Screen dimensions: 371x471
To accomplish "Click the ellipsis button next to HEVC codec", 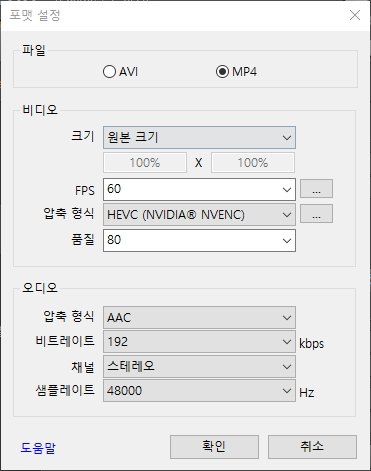I will pyautogui.click(x=316, y=214).
